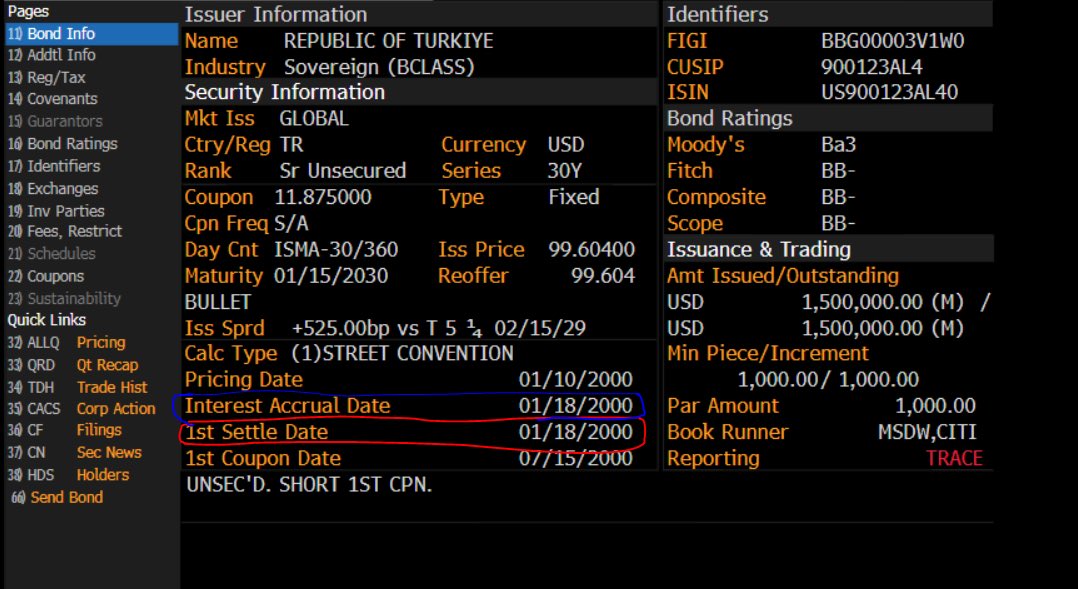Select the greyed-out Guarantors page entry
Screen dimensions: 1078x589
click(x=55, y=122)
